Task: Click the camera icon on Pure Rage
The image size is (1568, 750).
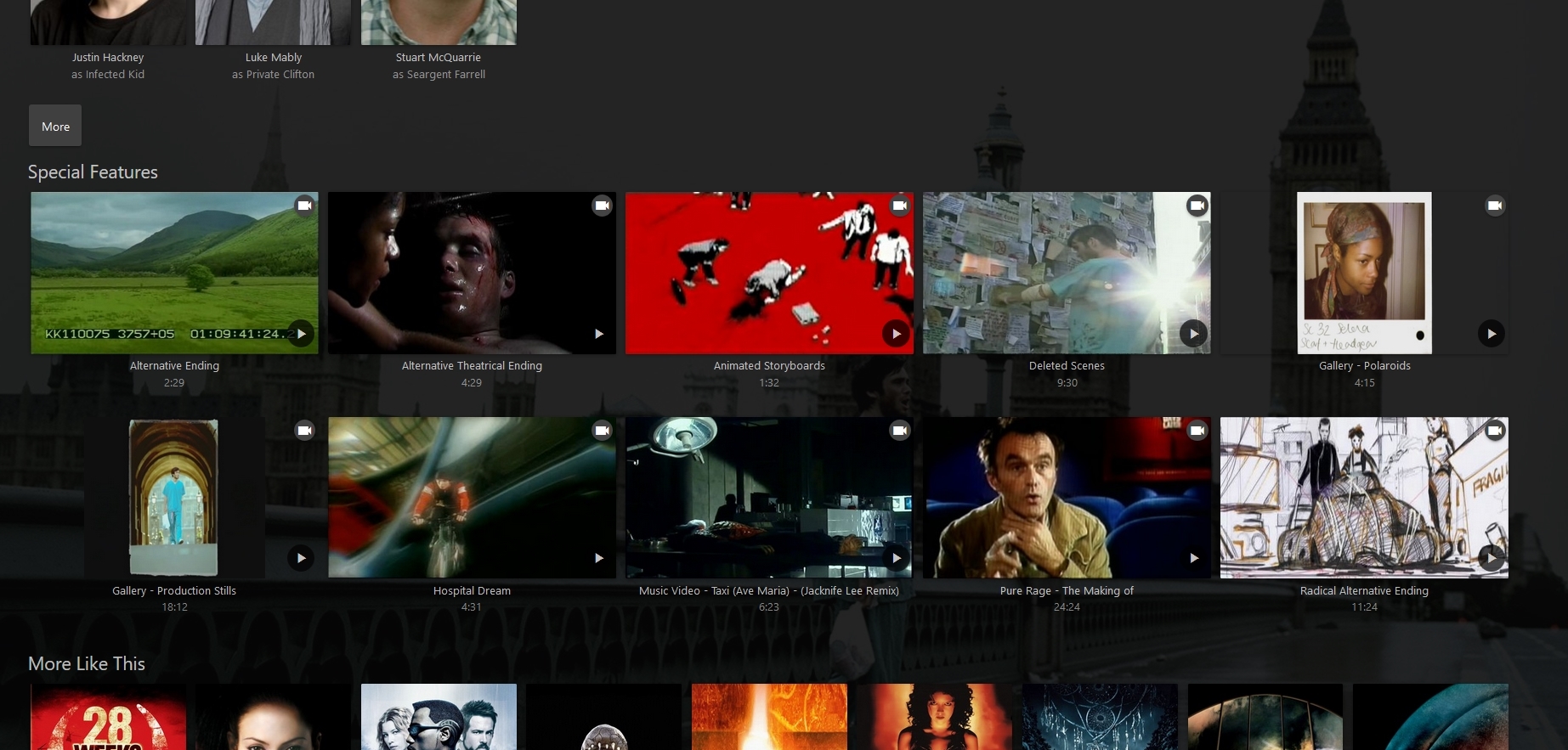Action: (1197, 431)
